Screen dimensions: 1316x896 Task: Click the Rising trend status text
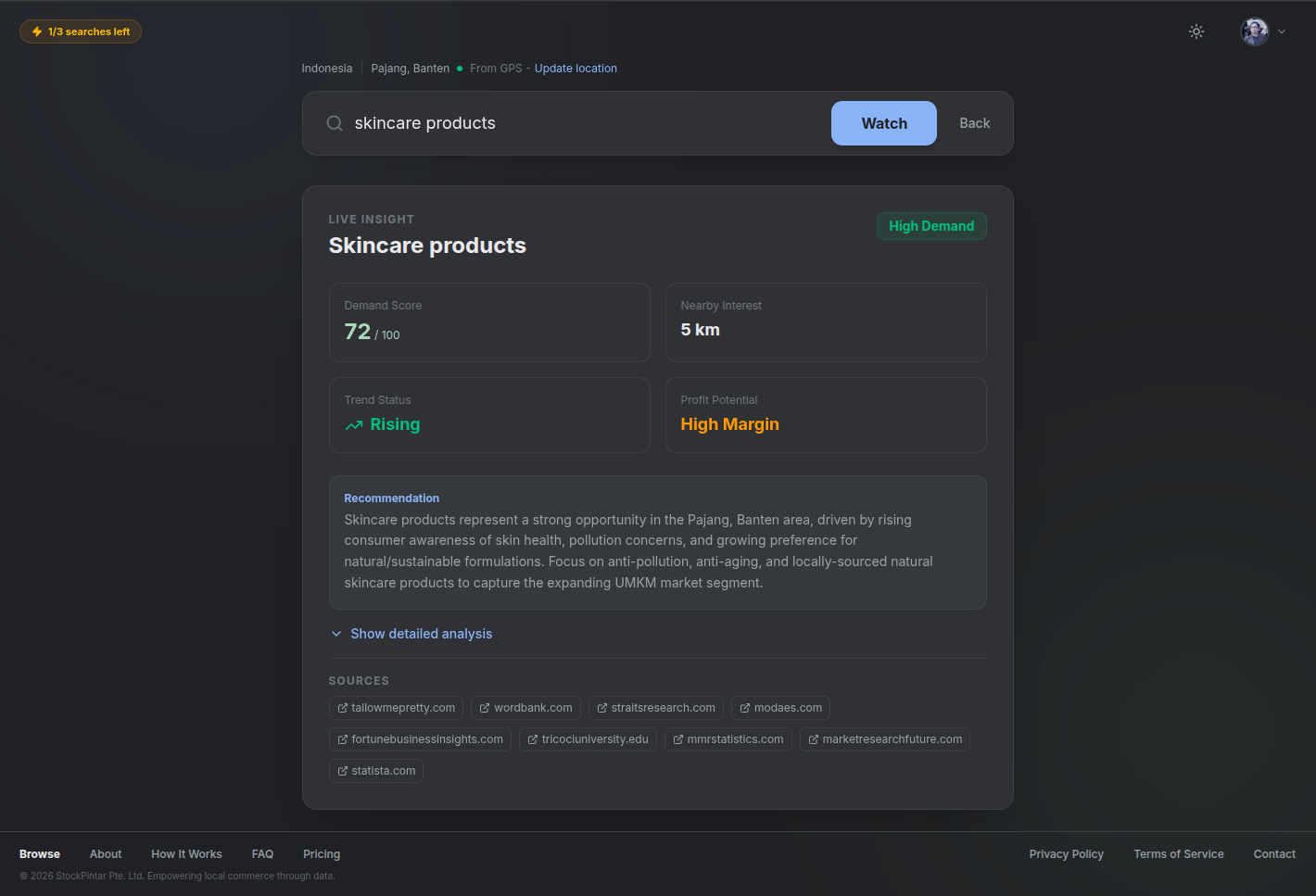coord(395,424)
